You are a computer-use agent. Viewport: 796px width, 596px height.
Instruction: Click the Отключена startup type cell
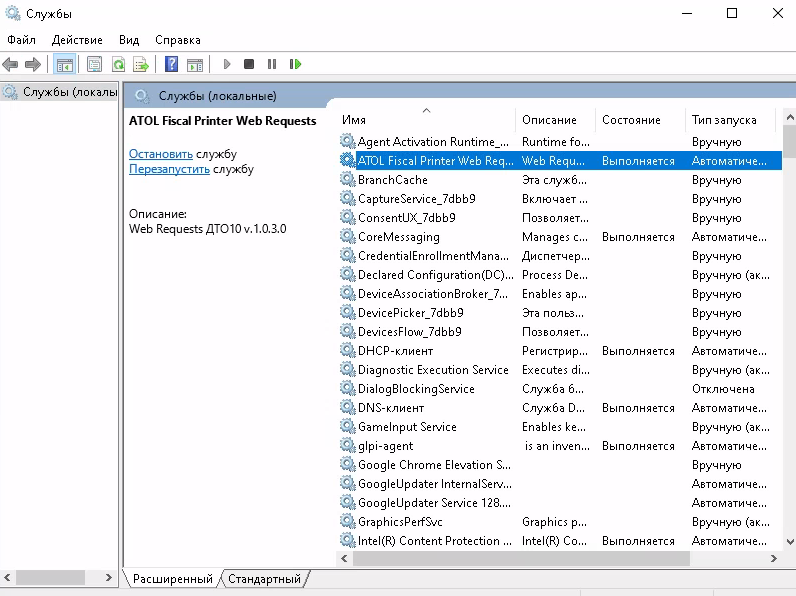(723, 389)
